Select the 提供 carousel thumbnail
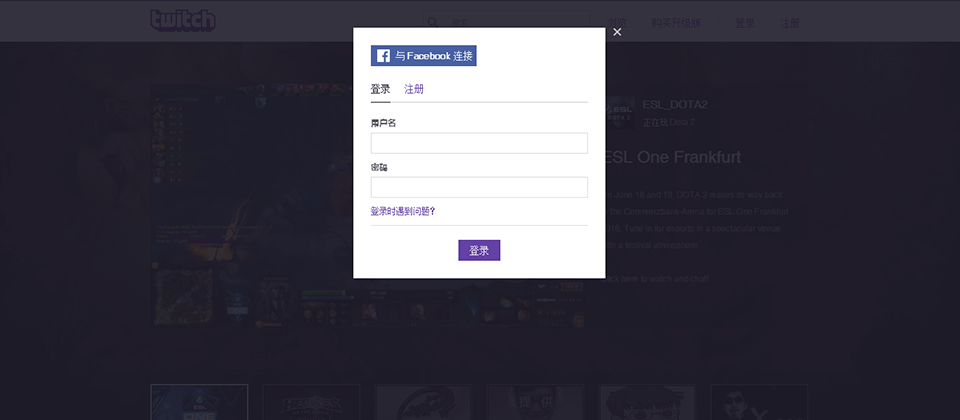 pos(535,402)
